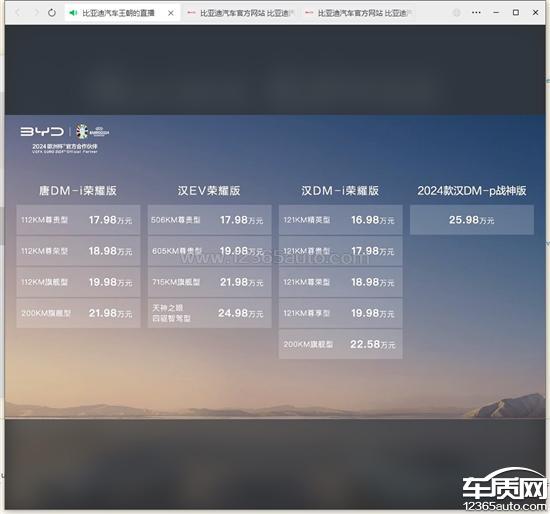Screen dimensions: 550x514
Task: Select 唐DM-i 112KM尊贵型 17.98万元 row
Action: click(x=78, y=220)
